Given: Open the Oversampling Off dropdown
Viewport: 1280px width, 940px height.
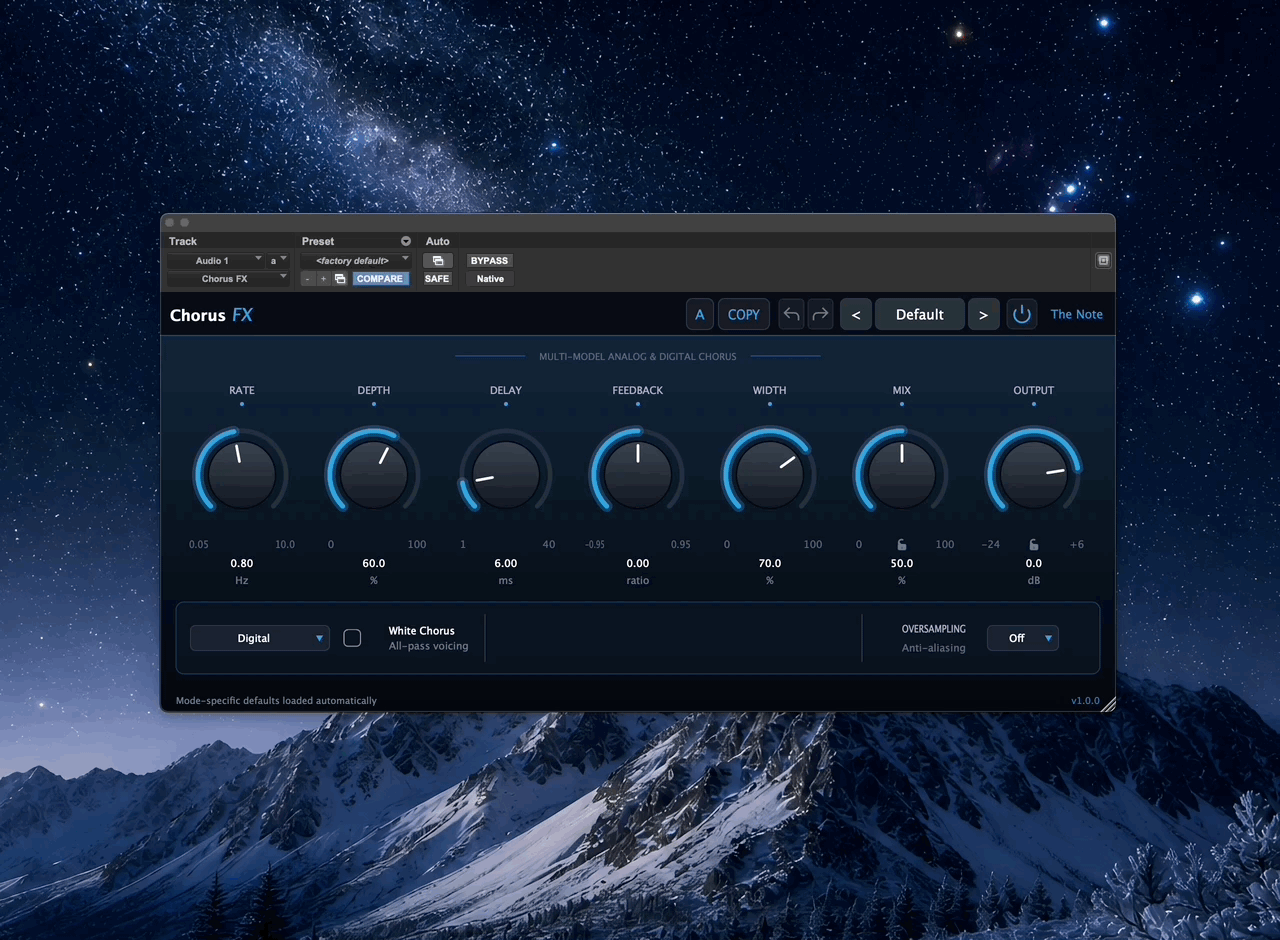Looking at the screenshot, I should click(1023, 638).
